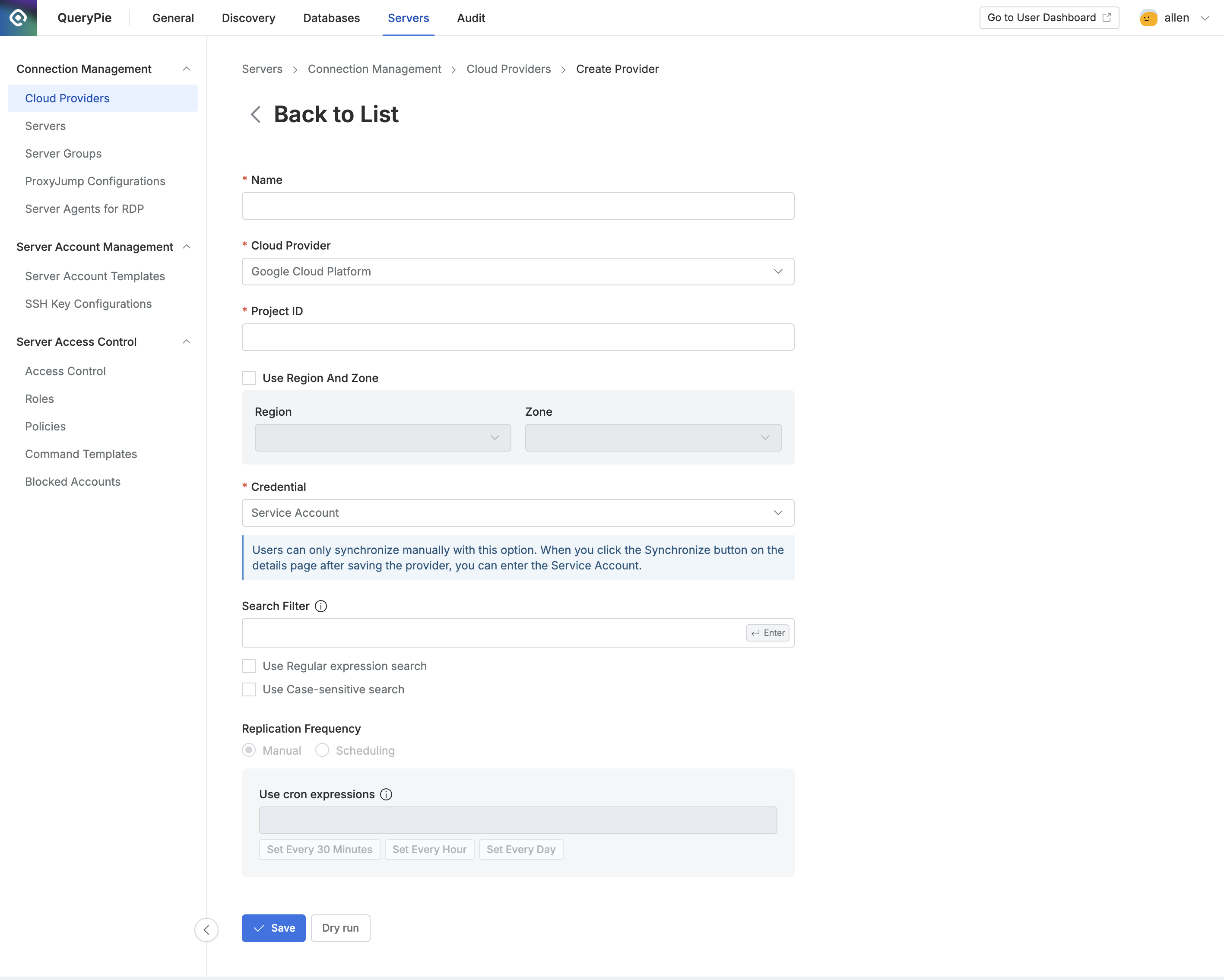The height and width of the screenshot is (980, 1224).
Task: Check Use Regular expression search
Action: pos(249,666)
